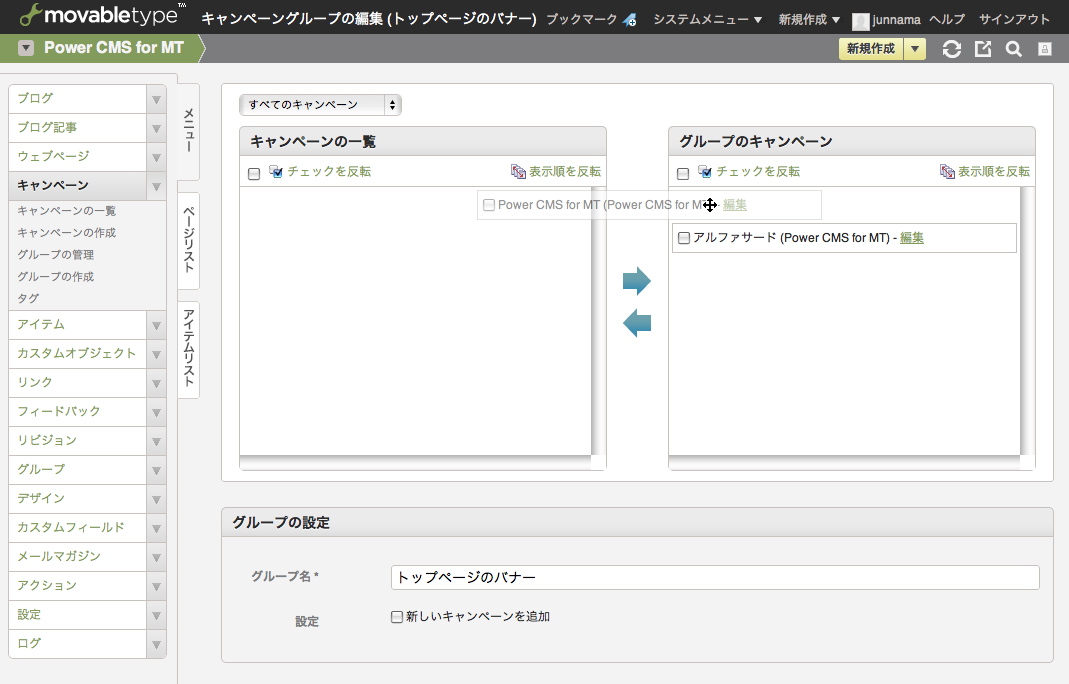Open the view site external link icon
The height and width of the screenshot is (684, 1069).
coord(983,49)
